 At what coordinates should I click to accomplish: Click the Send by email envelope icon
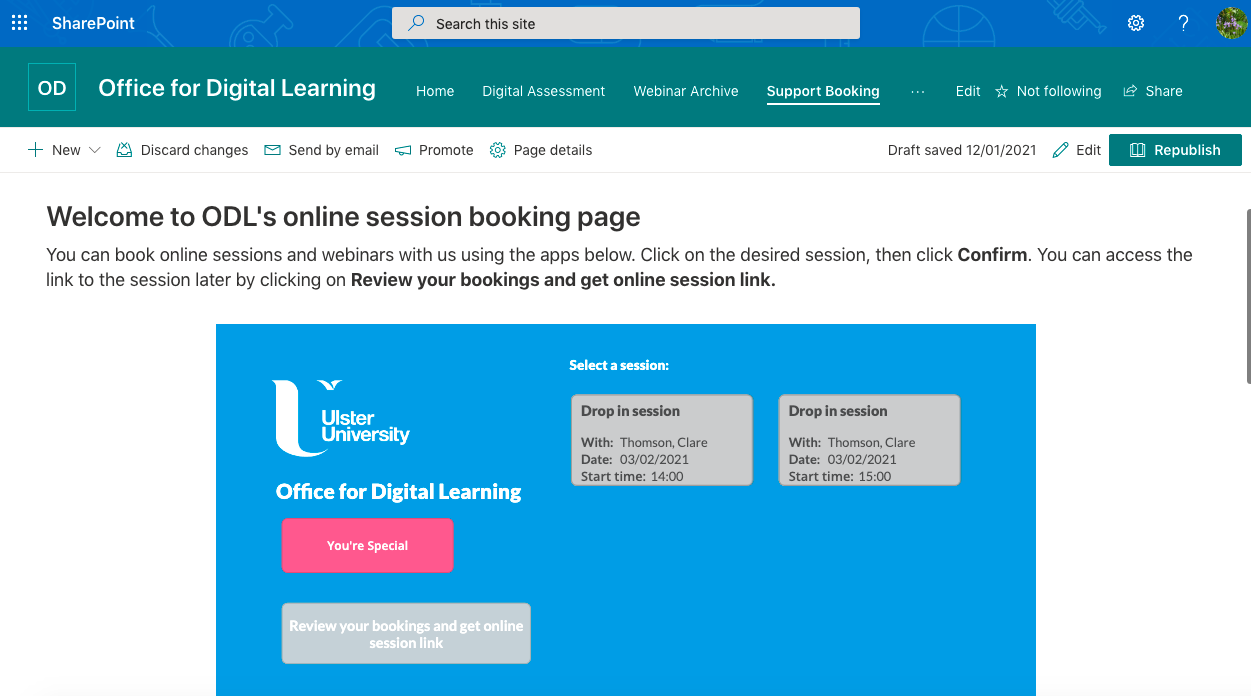pyautogui.click(x=272, y=150)
